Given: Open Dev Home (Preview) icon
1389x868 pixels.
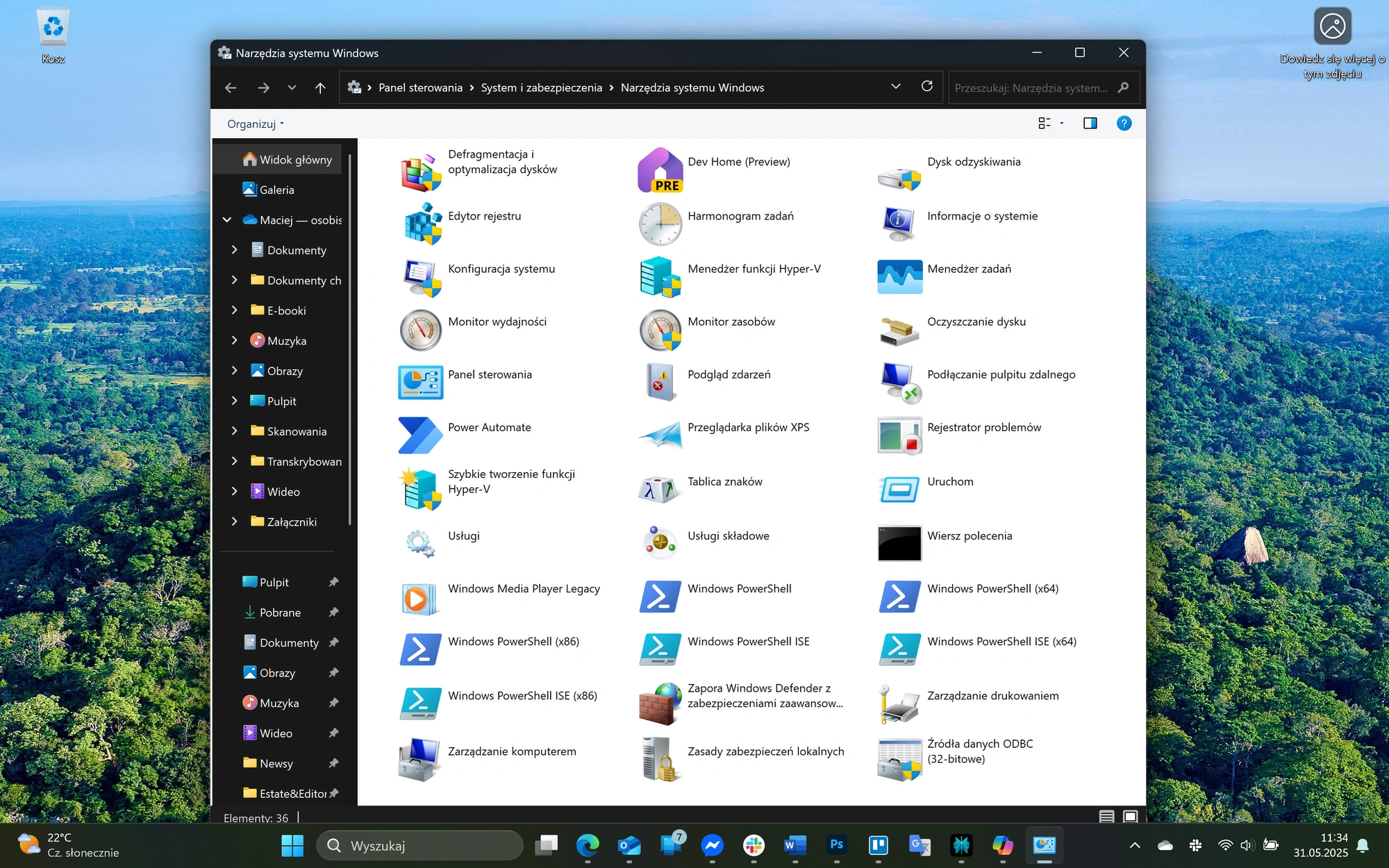Looking at the screenshot, I should tap(660, 171).
